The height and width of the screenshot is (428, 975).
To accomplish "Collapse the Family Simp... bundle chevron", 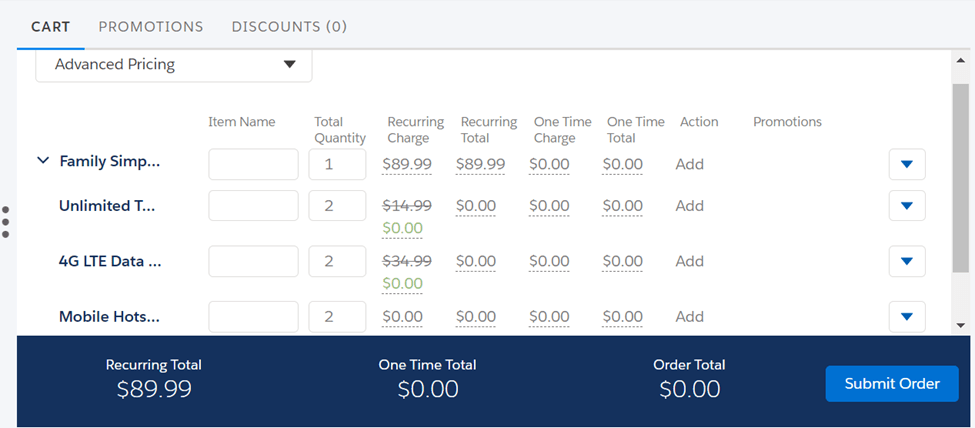I will (x=43, y=161).
